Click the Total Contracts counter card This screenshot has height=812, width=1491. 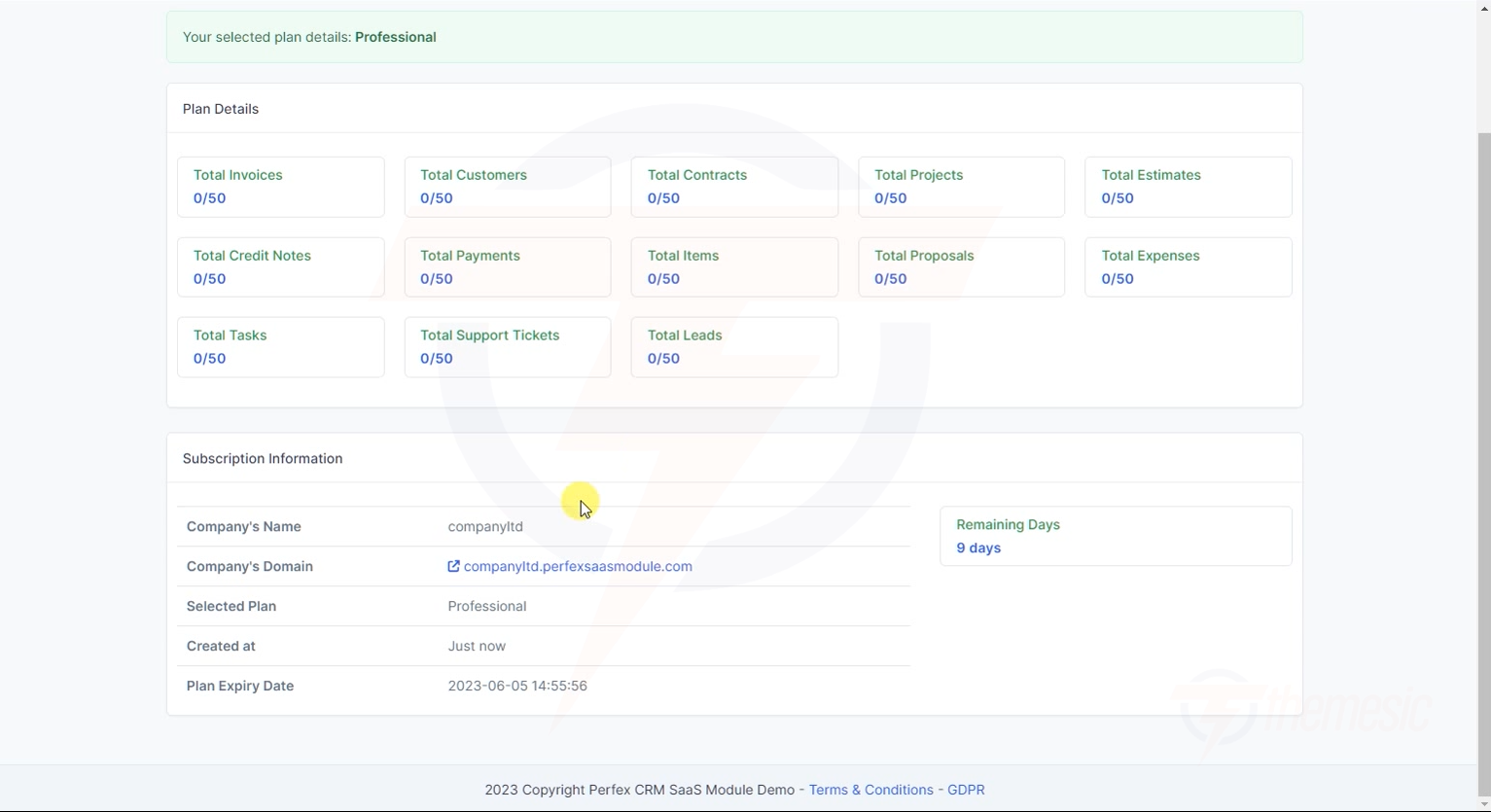[x=734, y=187]
